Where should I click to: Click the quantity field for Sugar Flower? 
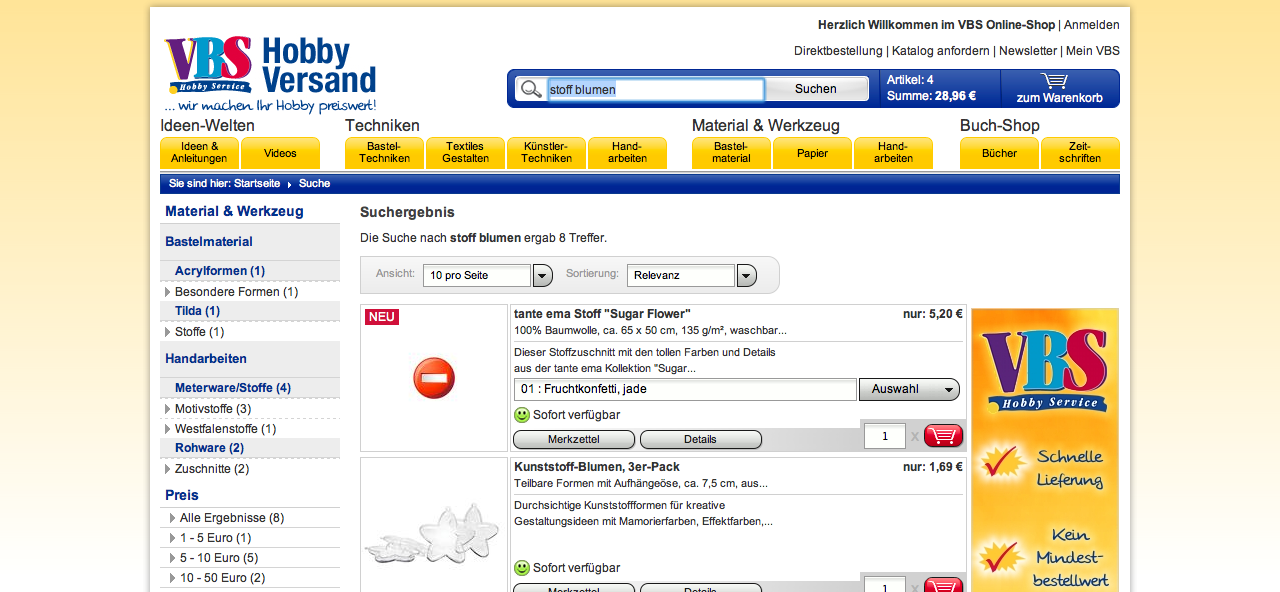[x=884, y=436]
